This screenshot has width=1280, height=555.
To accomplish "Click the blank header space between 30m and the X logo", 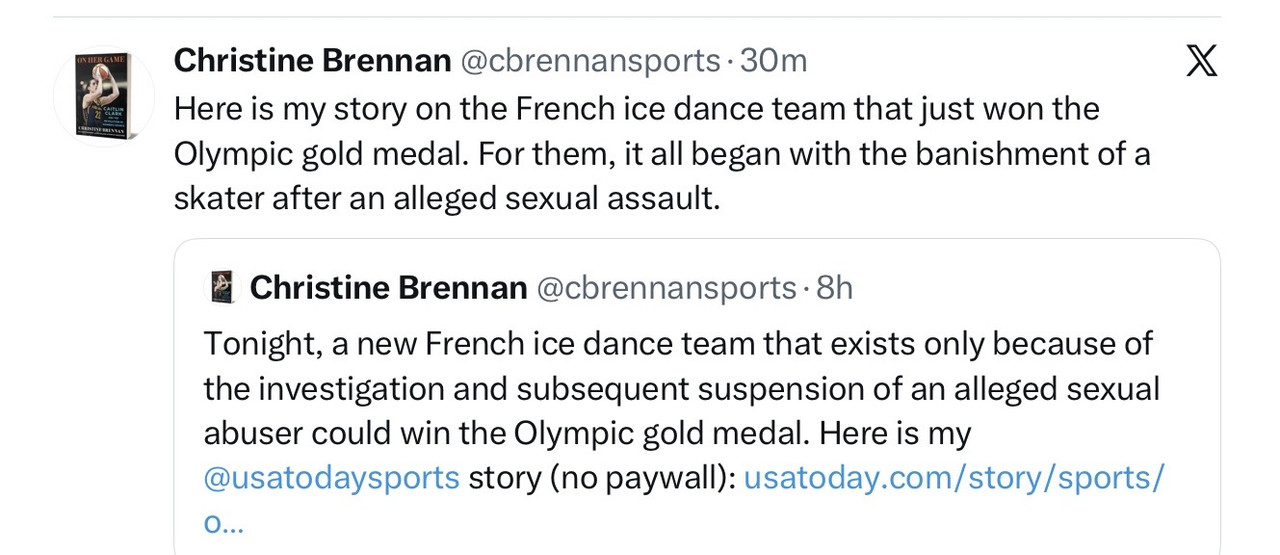I will 990,61.
